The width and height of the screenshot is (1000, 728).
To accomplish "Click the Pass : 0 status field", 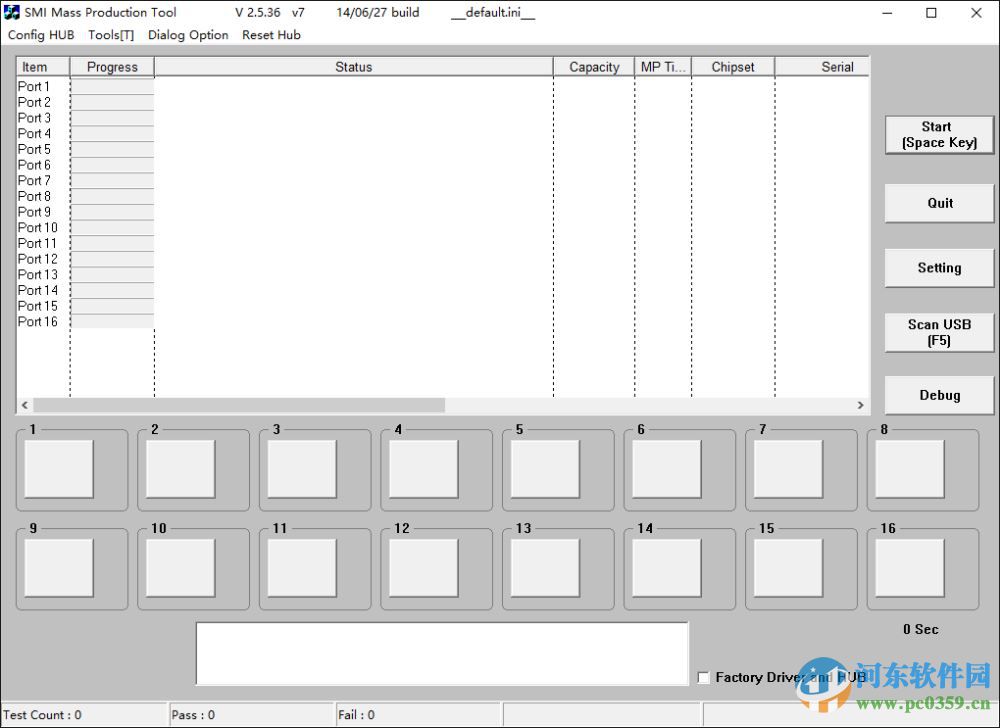I will click(252, 715).
